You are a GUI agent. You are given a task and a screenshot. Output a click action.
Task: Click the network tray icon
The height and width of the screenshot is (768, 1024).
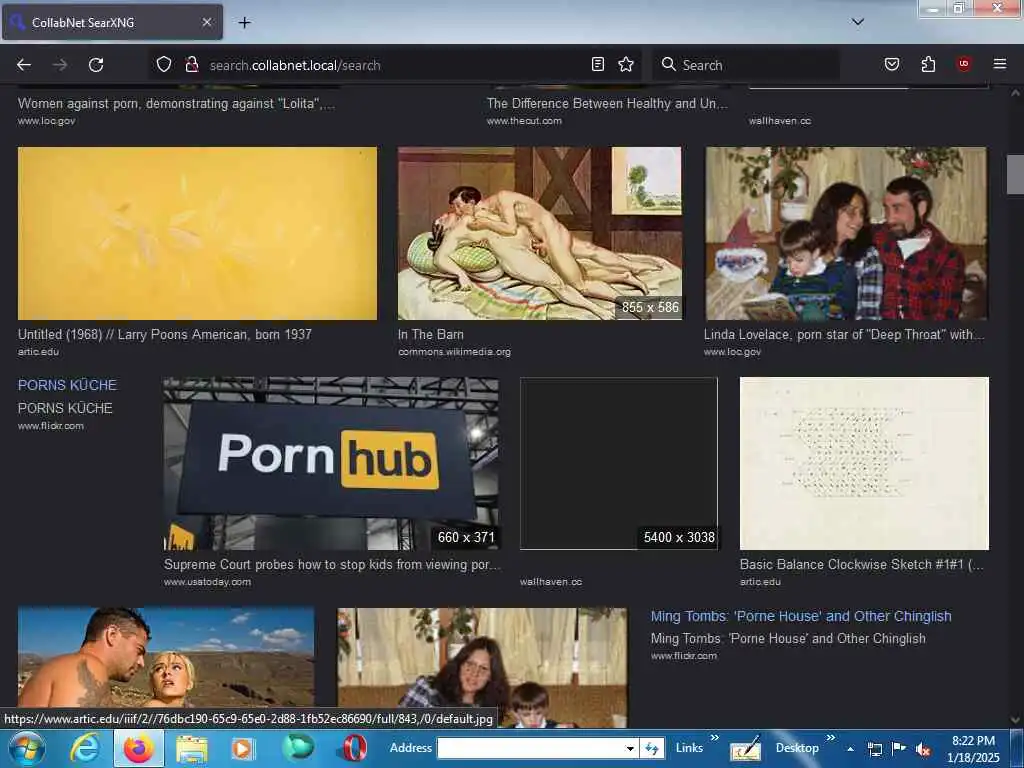point(874,749)
